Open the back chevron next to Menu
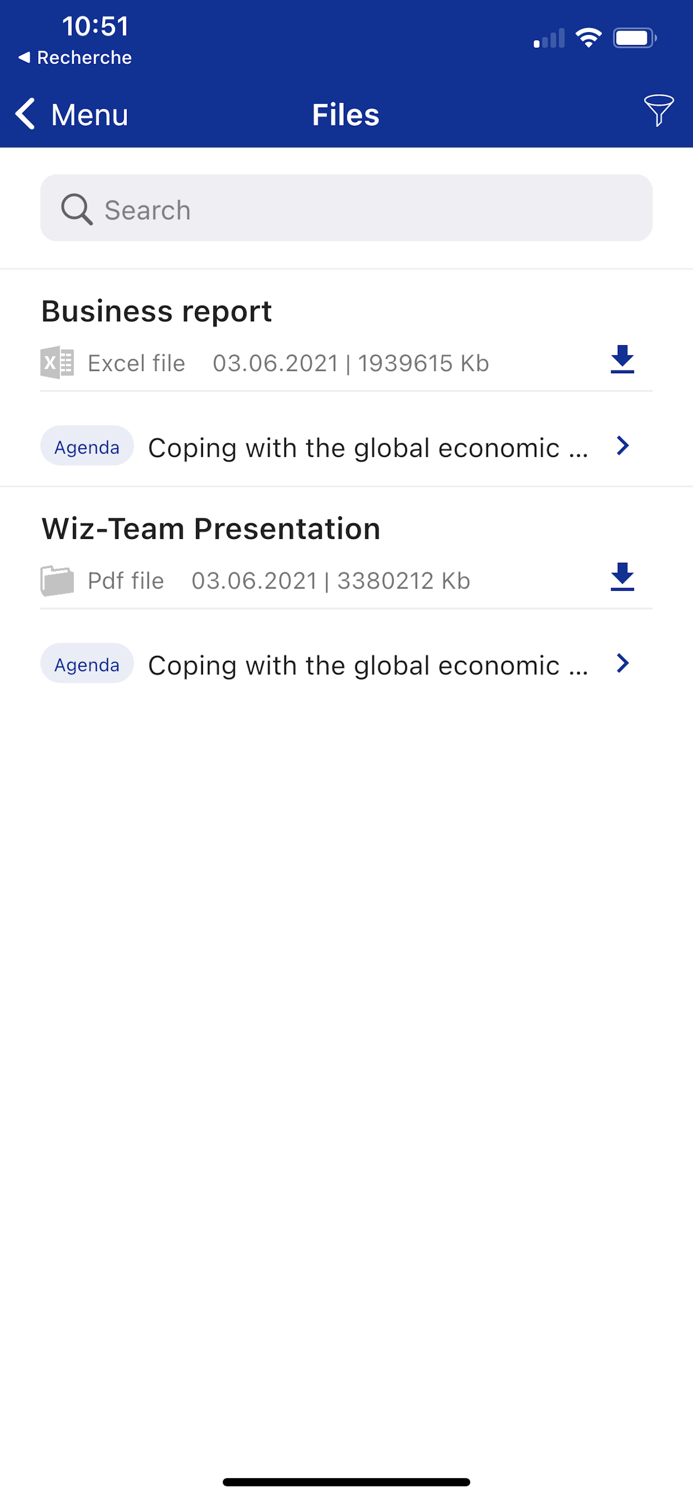This screenshot has height=1500, width=693. [24, 113]
